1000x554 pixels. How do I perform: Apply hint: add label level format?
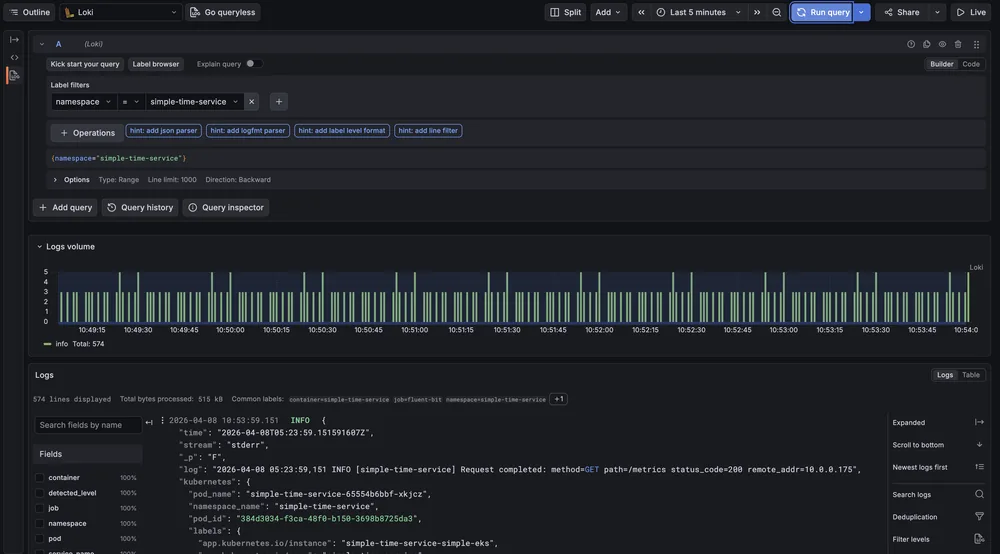point(342,131)
